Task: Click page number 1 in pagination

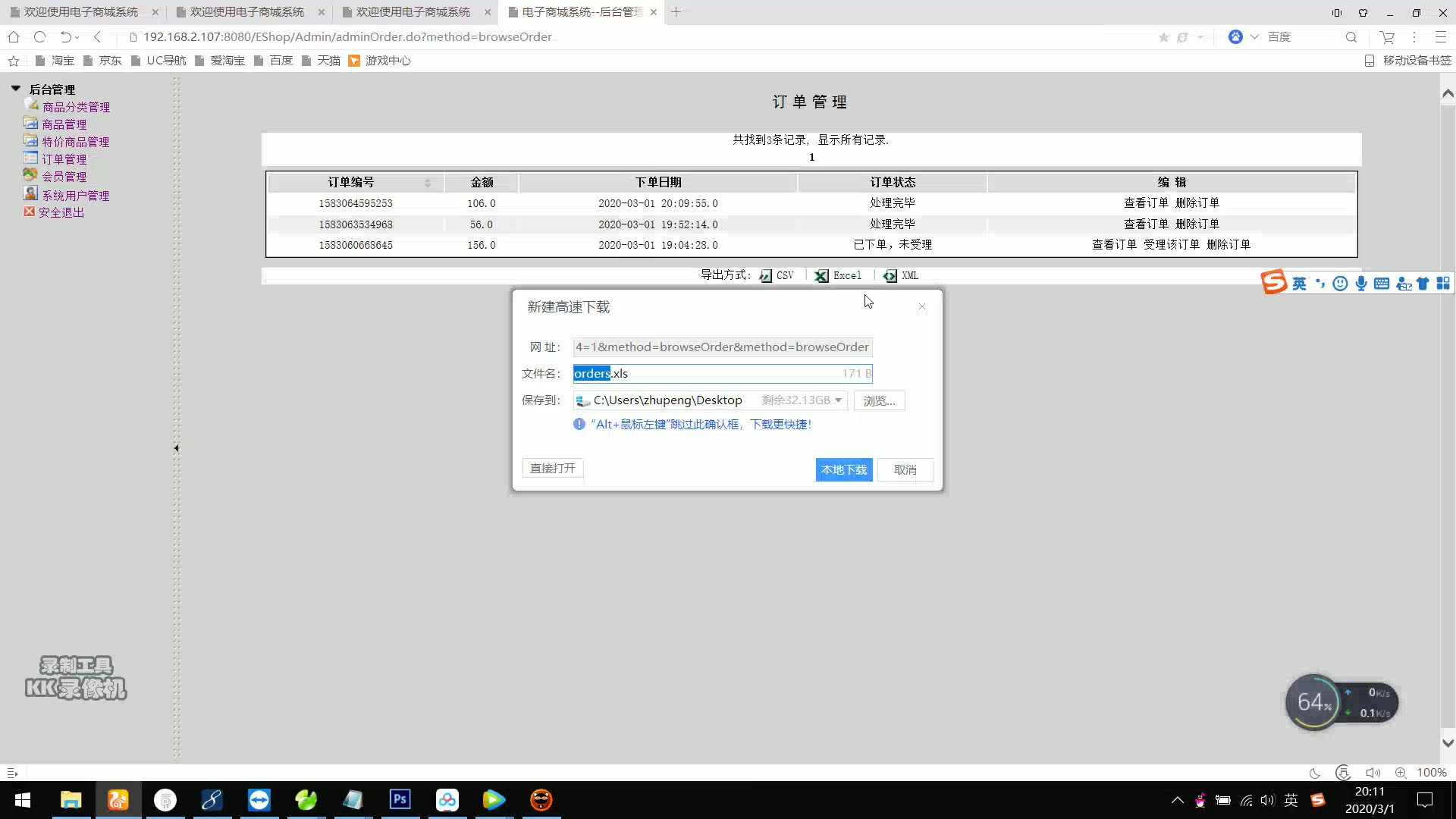Action: point(812,158)
